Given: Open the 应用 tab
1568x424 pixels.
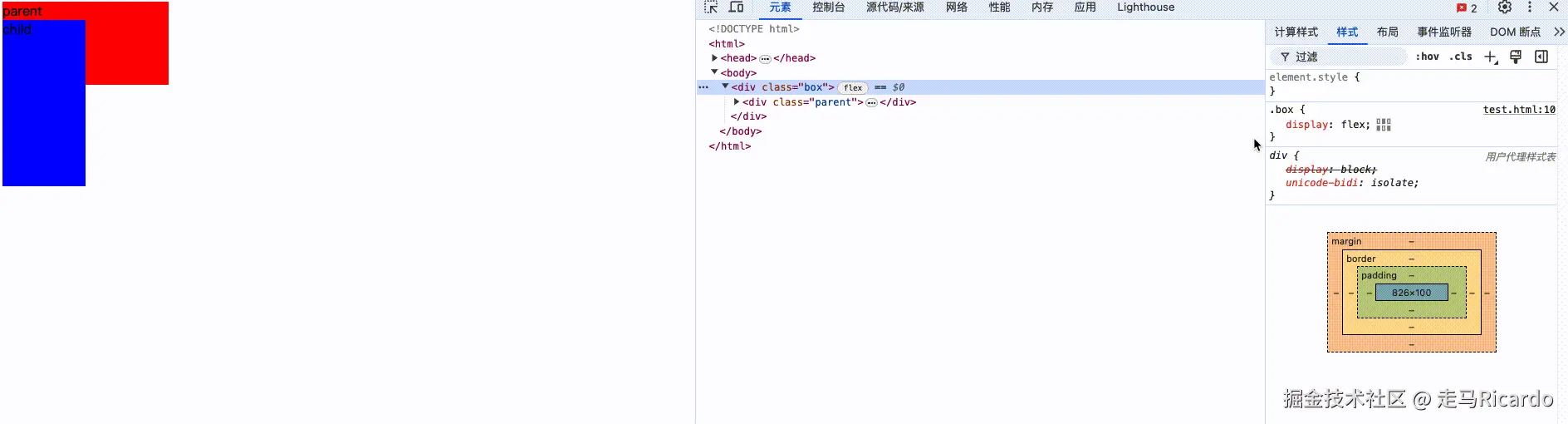Looking at the screenshot, I should (x=1085, y=7).
